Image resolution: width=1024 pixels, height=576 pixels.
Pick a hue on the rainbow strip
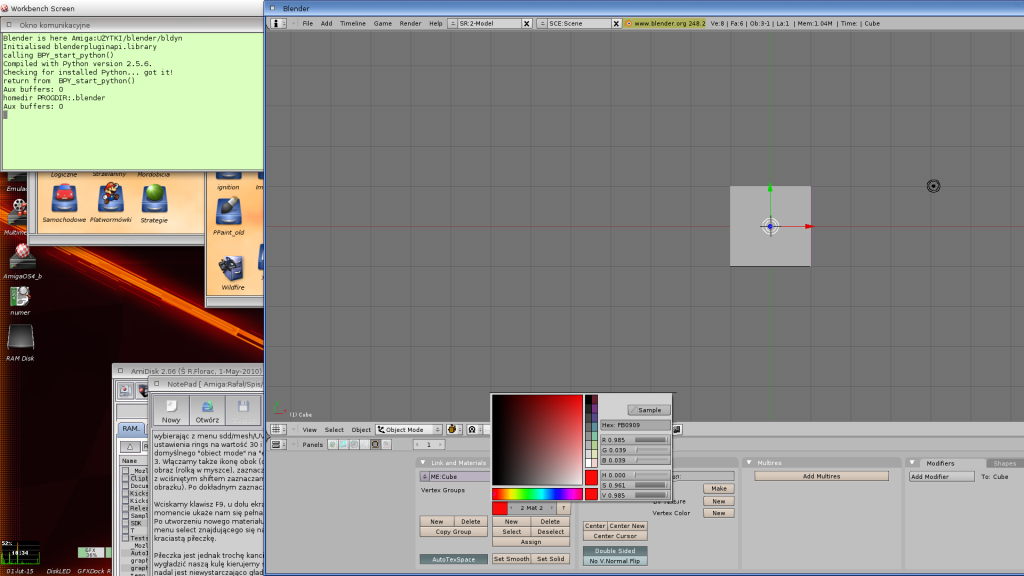coord(537,494)
